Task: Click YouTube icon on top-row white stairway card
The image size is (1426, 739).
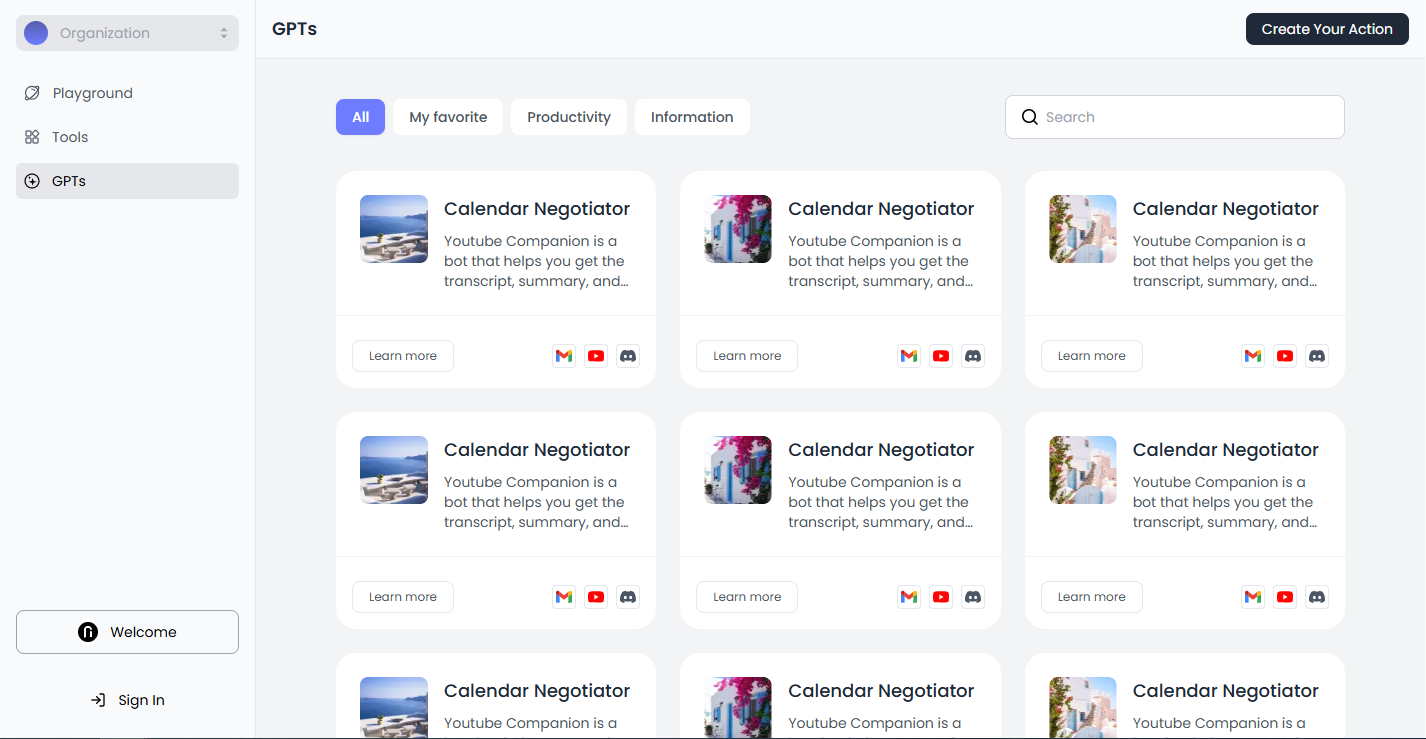Action: point(1285,356)
